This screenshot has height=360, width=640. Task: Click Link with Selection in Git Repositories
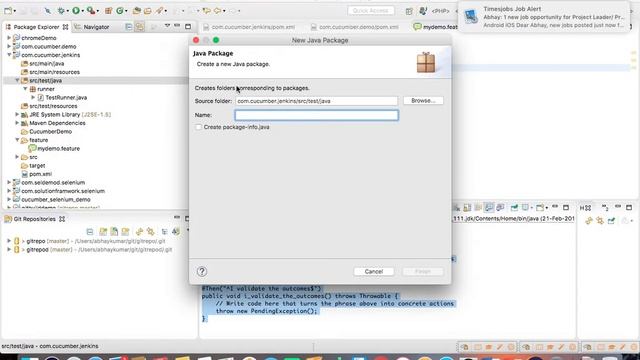[x=151, y=232]
